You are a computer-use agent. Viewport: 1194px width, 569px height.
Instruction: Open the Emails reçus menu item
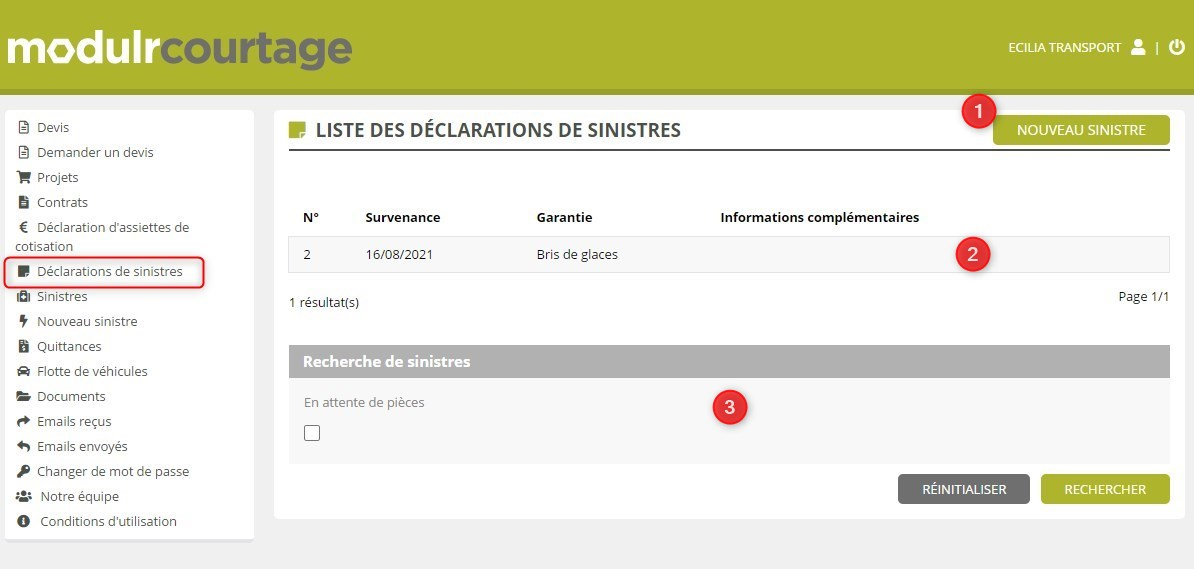pyautogui.click(x=74, y=422)
